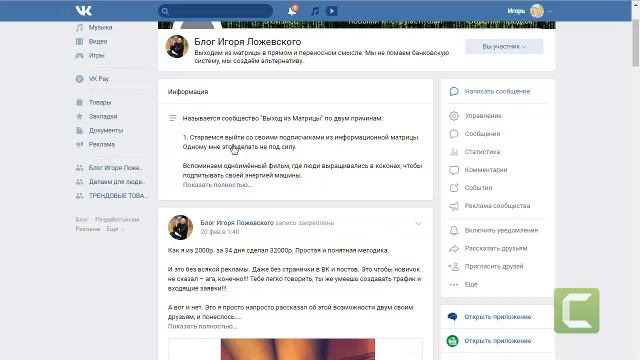Click the icon beside События

click(x=454, y=188)
